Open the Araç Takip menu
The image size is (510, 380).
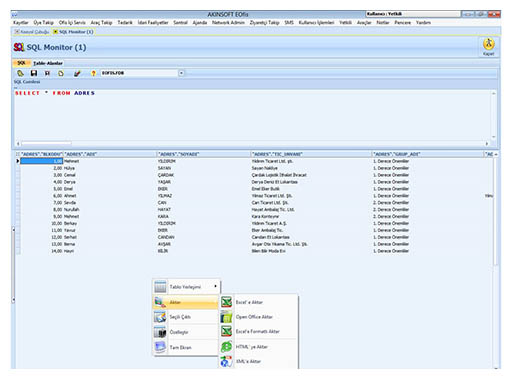pyautogui.click(x=101, y=23)
